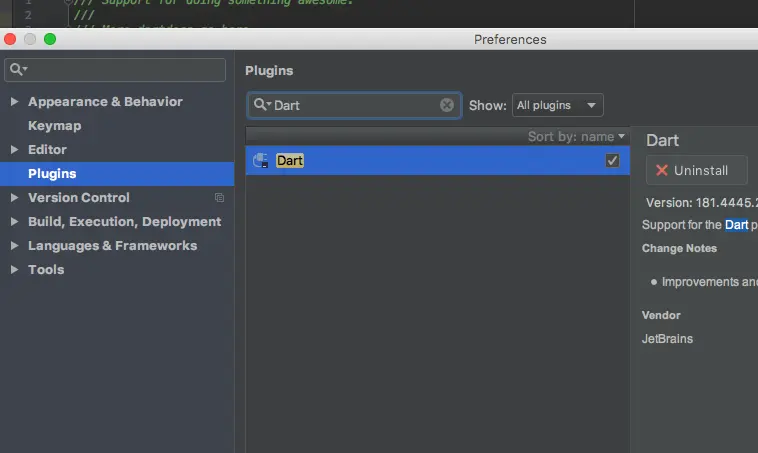
Task: Expand the Tools section arrow
Action: 15,269
